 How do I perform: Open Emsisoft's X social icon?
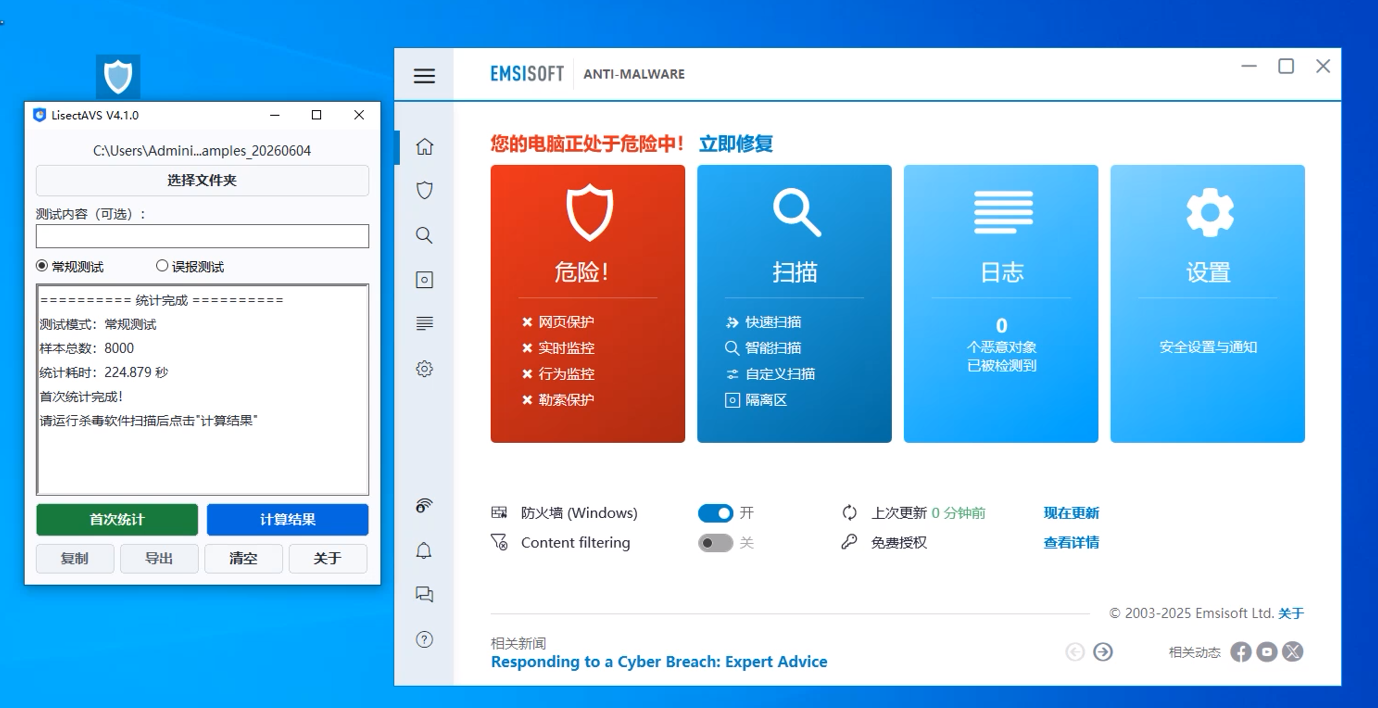coord(1293,652)
